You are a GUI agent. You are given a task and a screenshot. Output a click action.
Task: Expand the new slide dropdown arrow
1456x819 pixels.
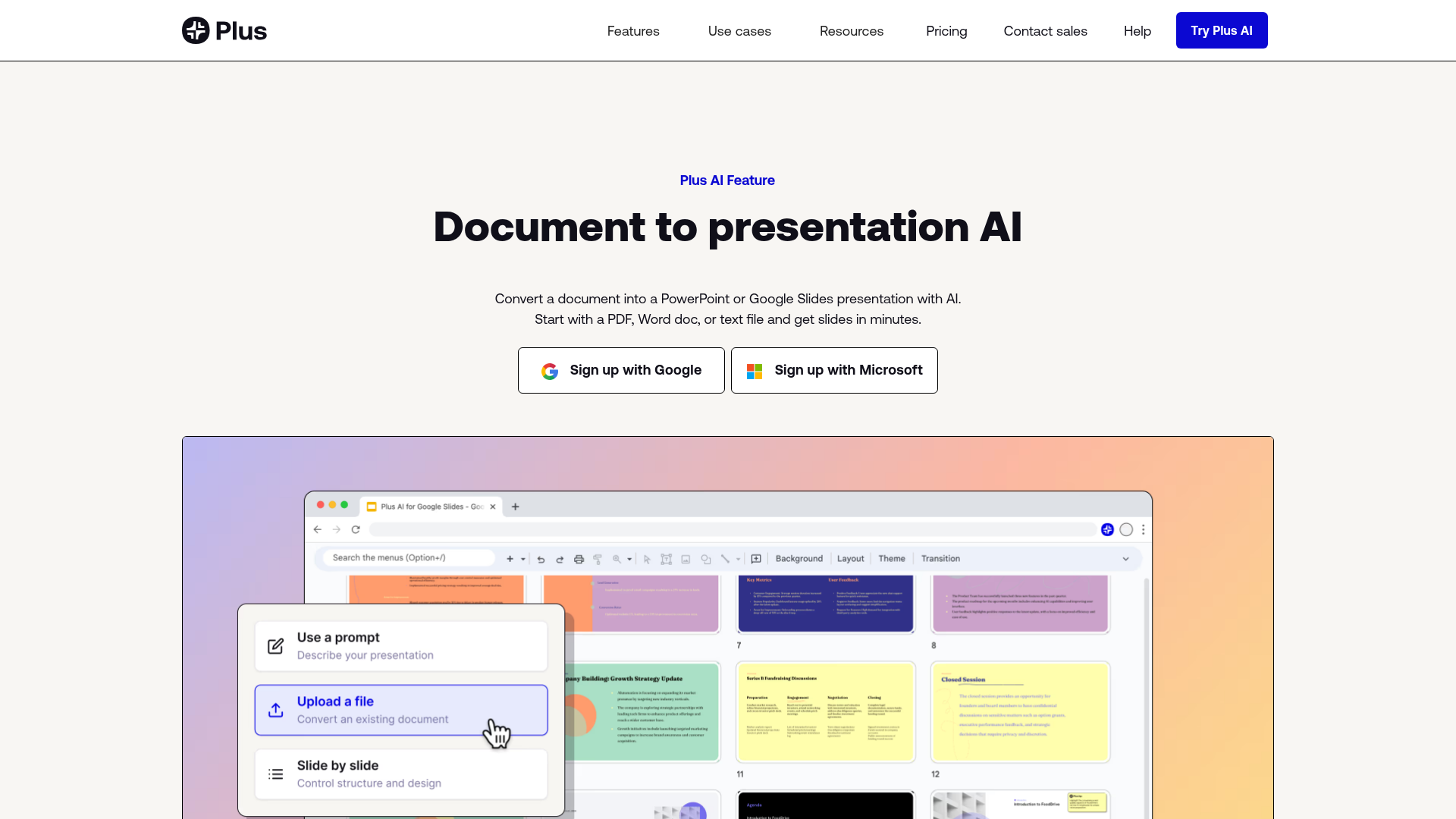(523, 559)
